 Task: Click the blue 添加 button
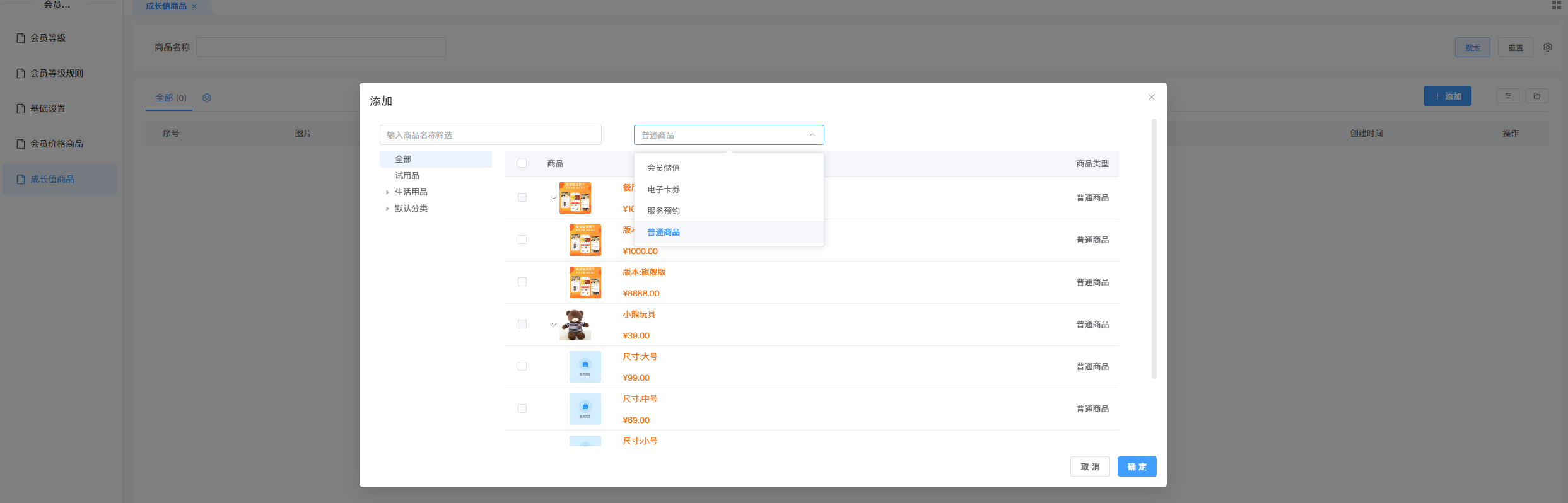click(1448, 96)
